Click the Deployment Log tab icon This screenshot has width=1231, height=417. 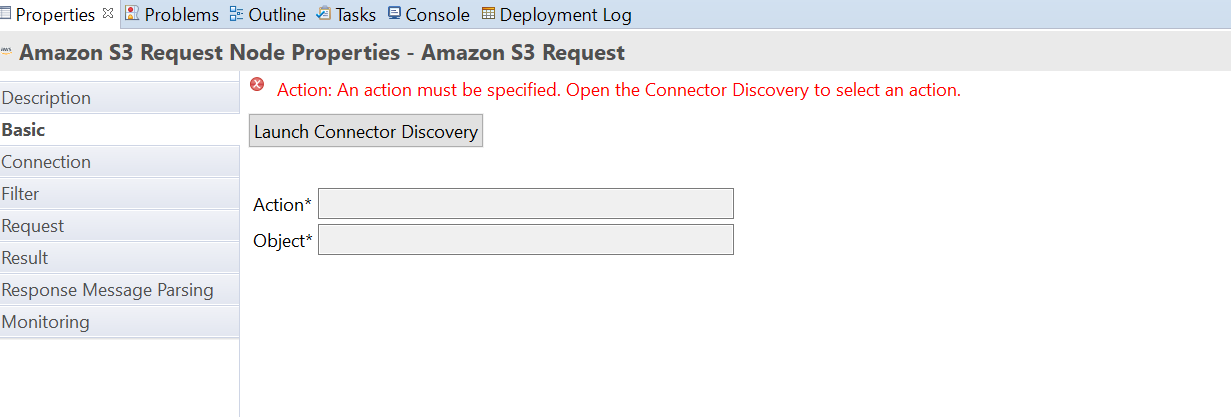(x=488, y=14)
